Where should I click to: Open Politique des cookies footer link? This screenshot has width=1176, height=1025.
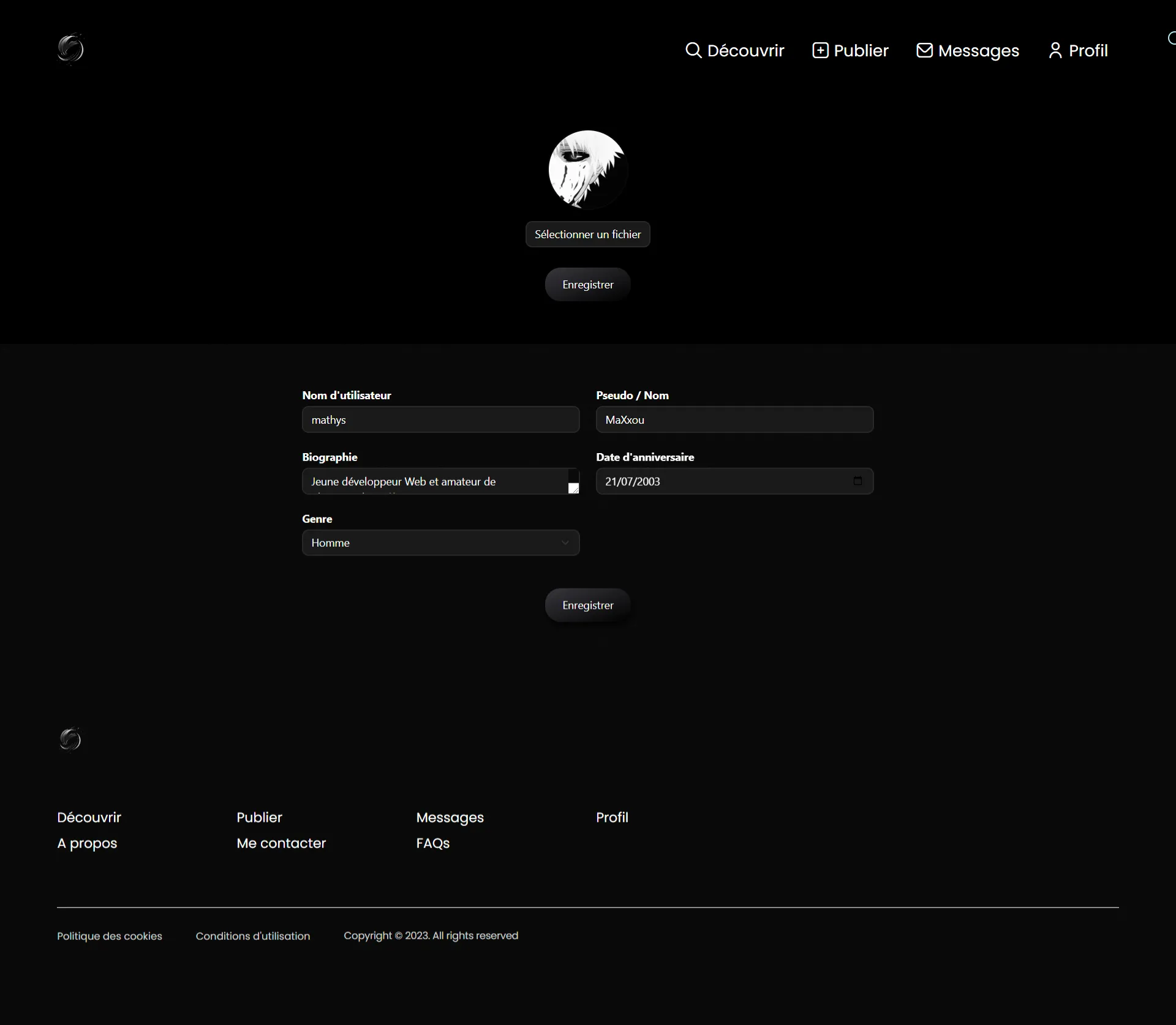click(110, 936)
